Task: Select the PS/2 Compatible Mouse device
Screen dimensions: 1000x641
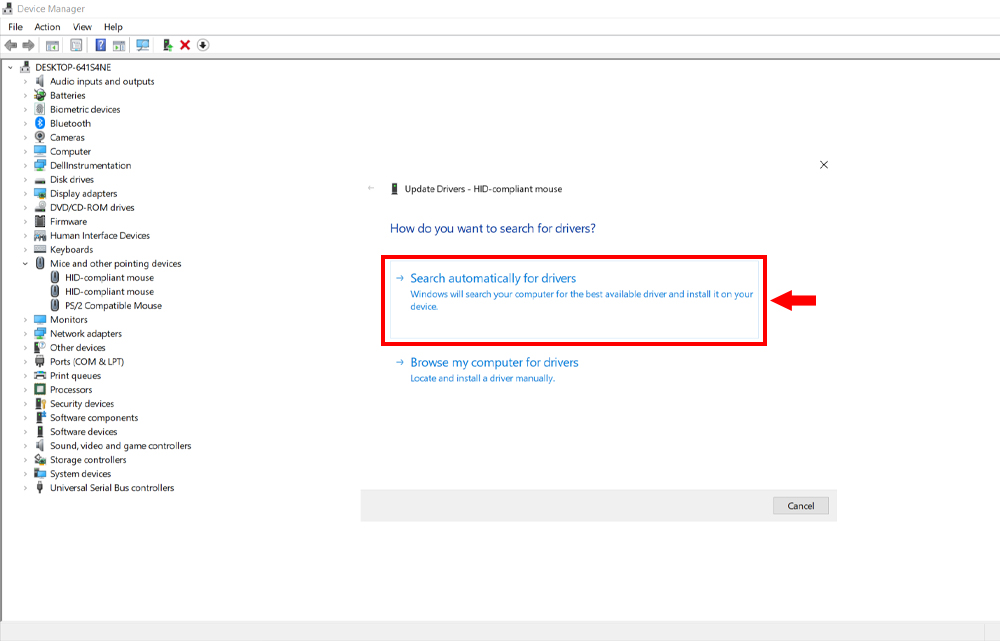Action: click(x=113, y=306)
